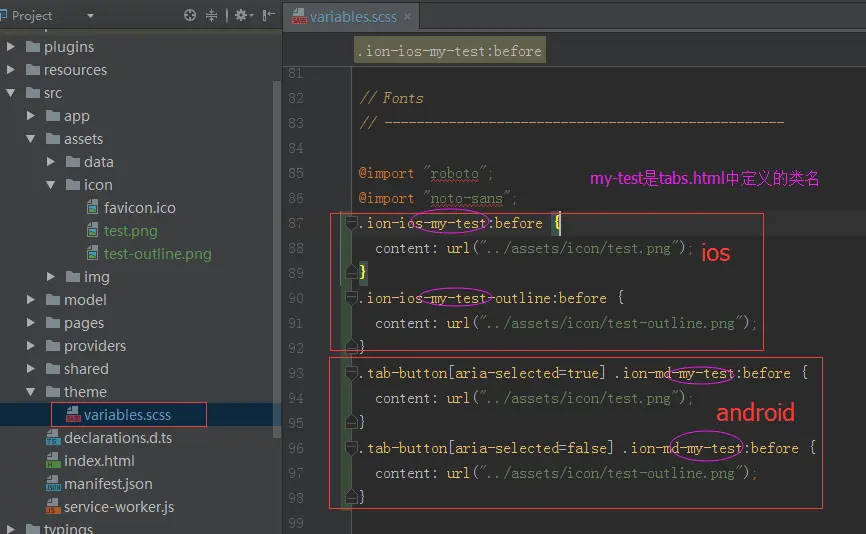Screen dimensions: 866x534
Task: Click the SASS icon on the editor tab
Action: coord(299,17)
